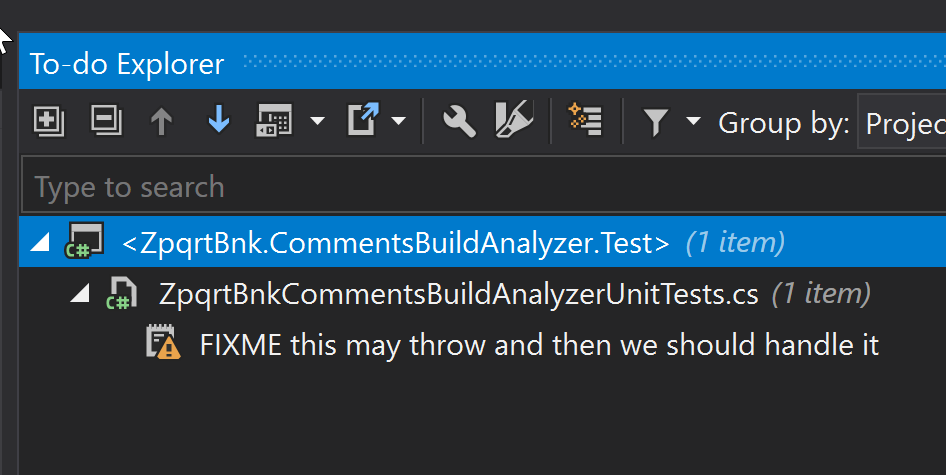Select the ZpqrtBnk.CommentsBuildAnalyzer.Test project row
Viewport: 946px width, 475px height.
[x=483, y=242]
